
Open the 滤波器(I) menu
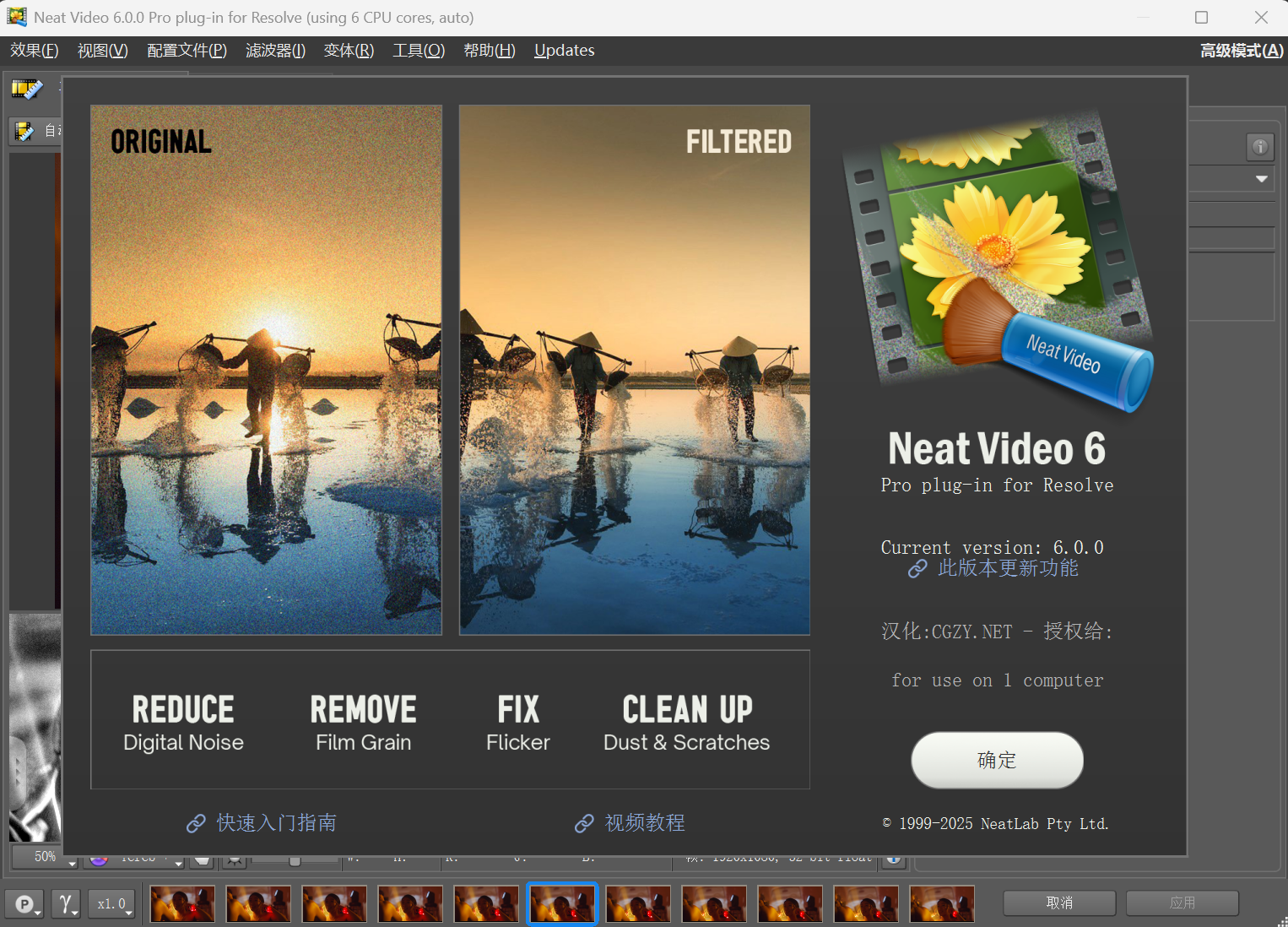[275, 50]
